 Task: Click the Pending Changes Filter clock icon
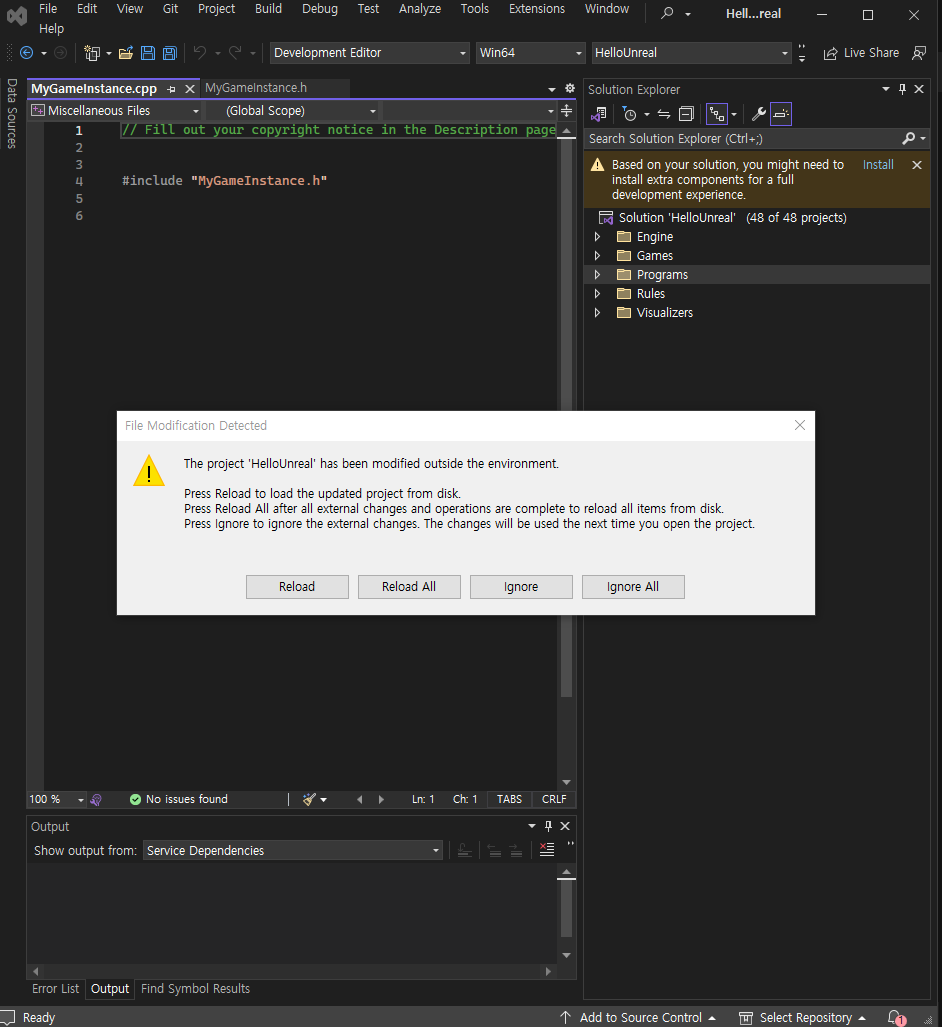coord(629,114)
